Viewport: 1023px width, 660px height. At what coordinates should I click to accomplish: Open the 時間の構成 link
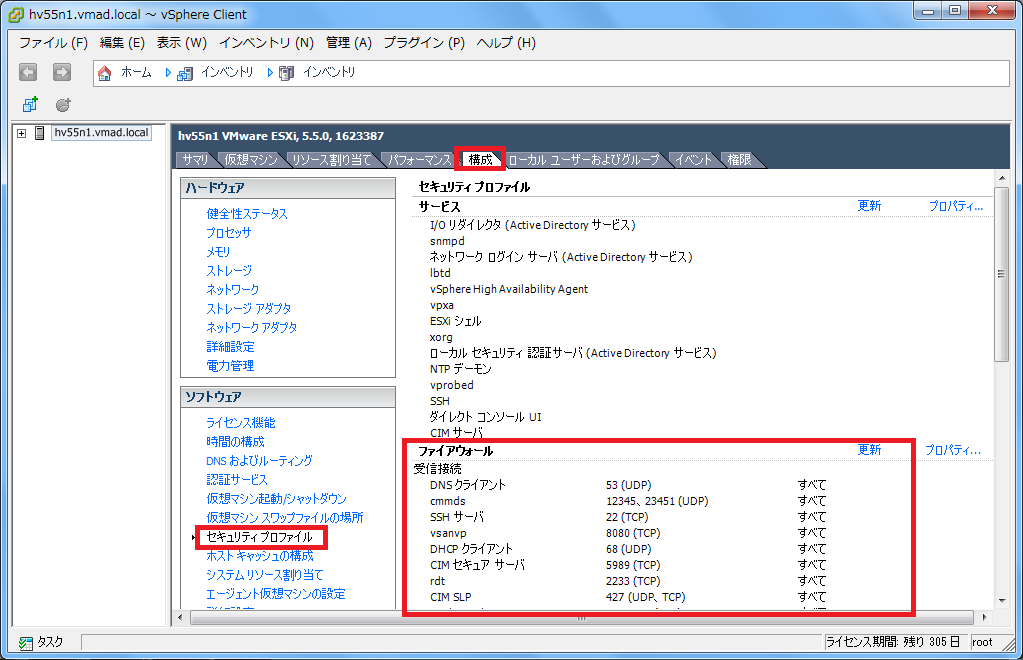pos(236,442)
